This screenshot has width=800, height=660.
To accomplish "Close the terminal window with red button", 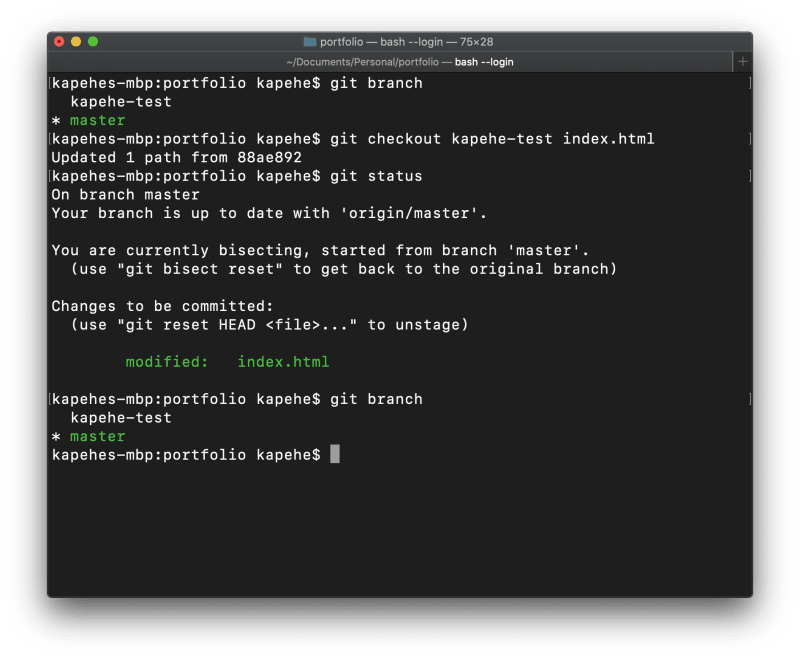I will [x=59, y=42].
